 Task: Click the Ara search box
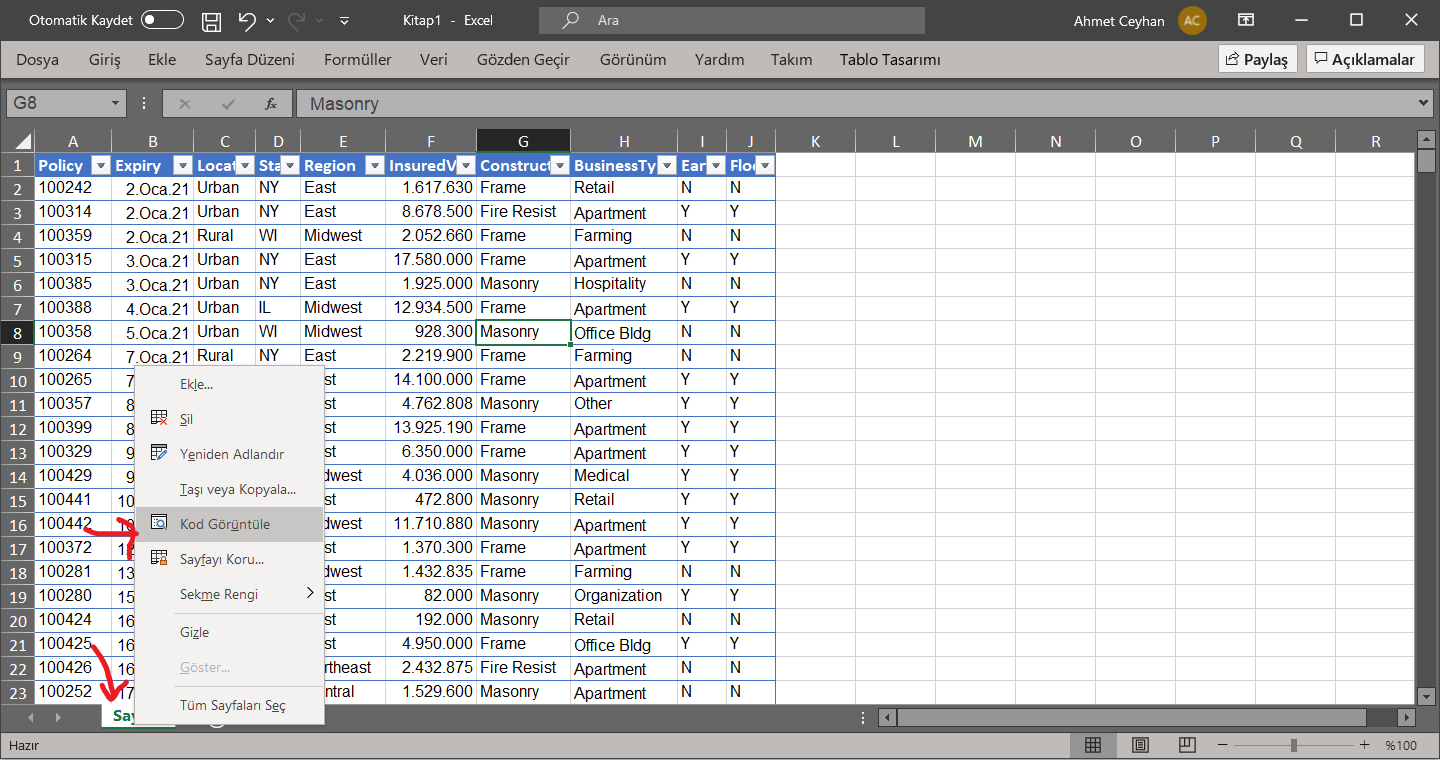pyautogui.click(x=731, y=20)
